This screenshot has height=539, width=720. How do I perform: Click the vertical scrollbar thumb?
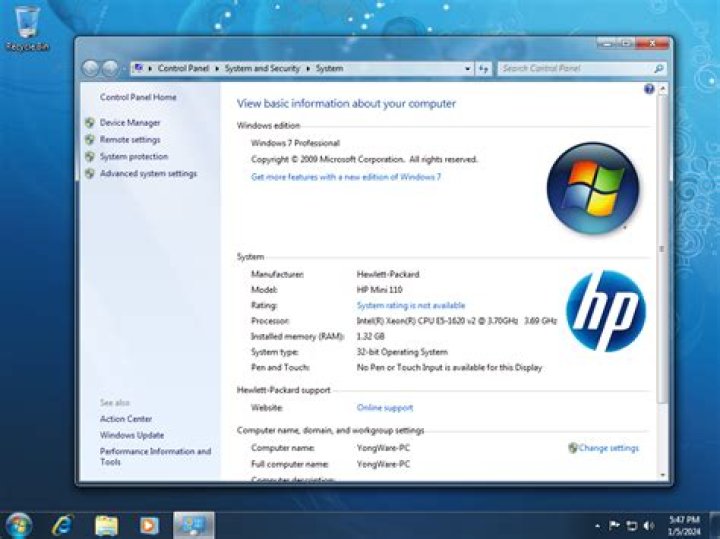(662, 249)
